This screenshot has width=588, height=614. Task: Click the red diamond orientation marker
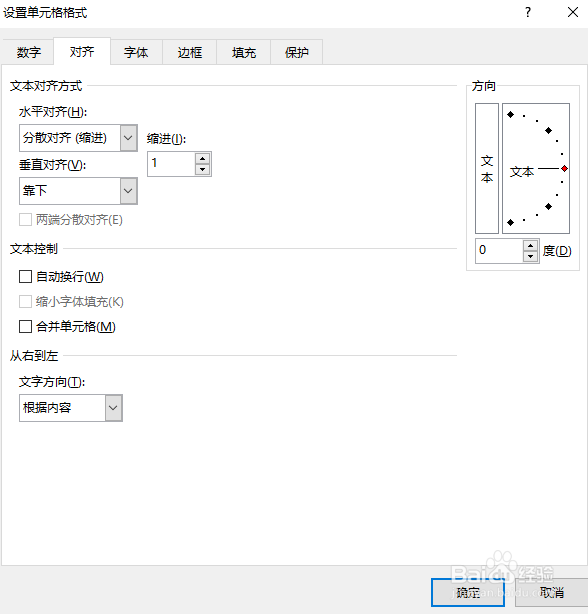tap(564, 168)
